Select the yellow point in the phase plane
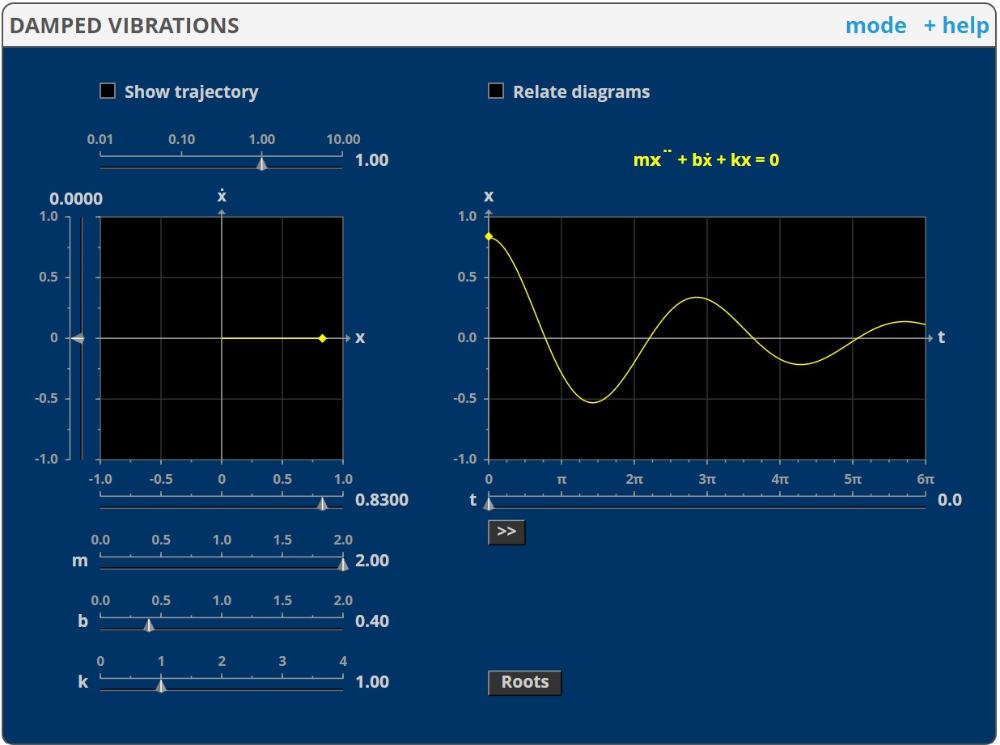Viewport: 1000px width, 745px height. (x=323, y=338)
